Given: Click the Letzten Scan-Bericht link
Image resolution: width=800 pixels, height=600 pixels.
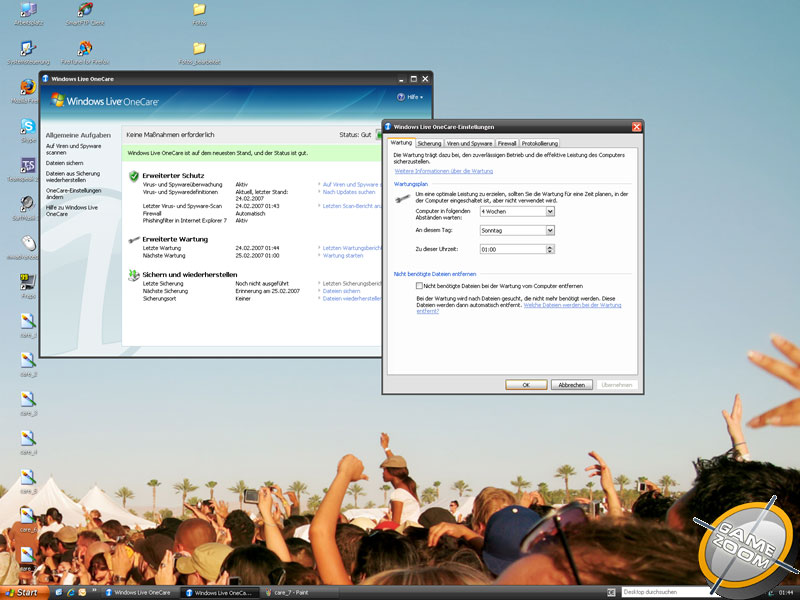Looking at the screenshot, I should pos(352,206).
